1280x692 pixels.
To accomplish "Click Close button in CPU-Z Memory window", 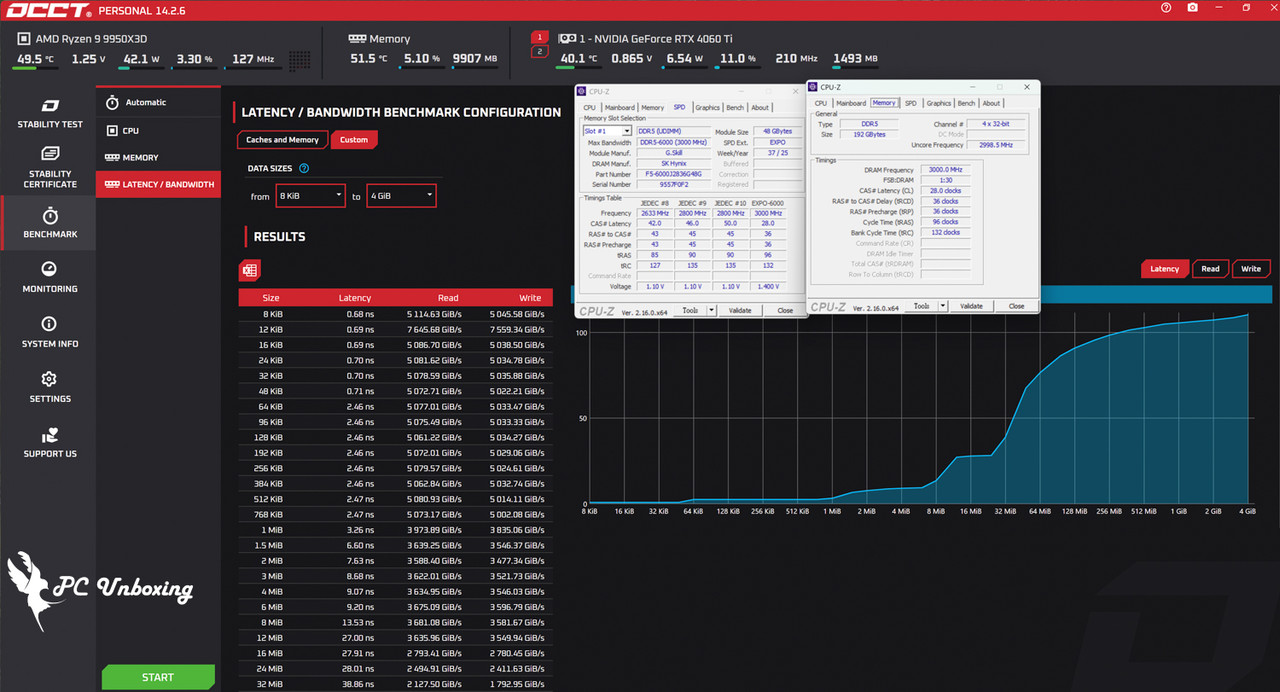I will coord(1016,306).
